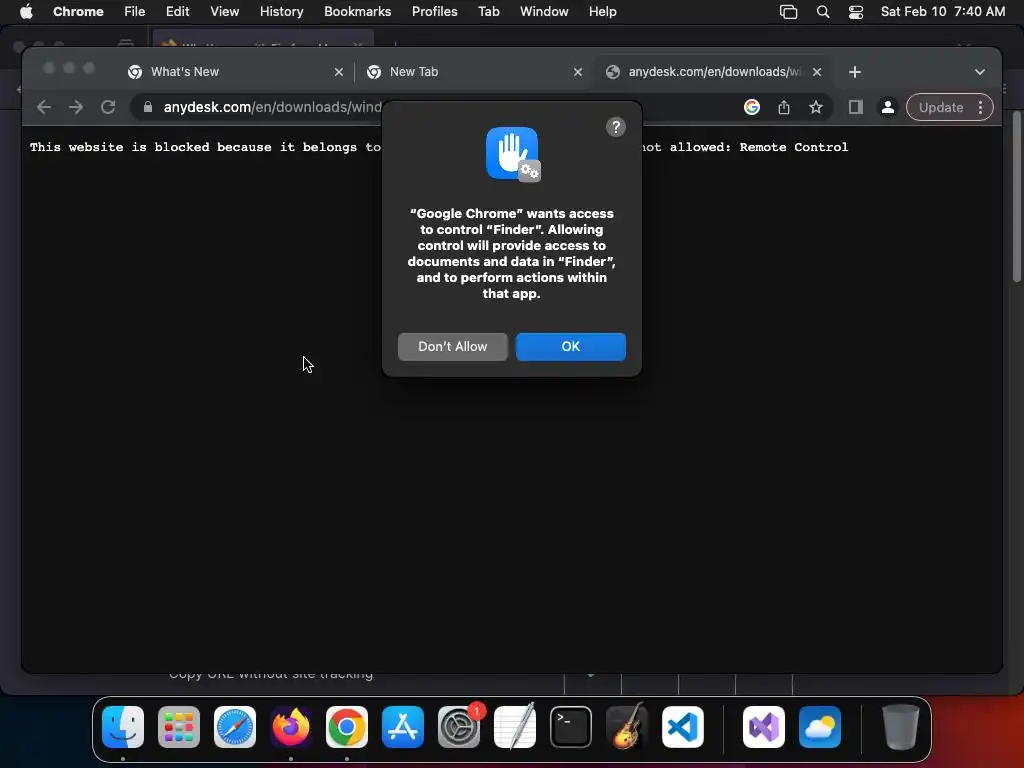This screenshot has width=1024, height=768.
Task: Go forward using the browser forward arrow
Action: tap(76, 107)
